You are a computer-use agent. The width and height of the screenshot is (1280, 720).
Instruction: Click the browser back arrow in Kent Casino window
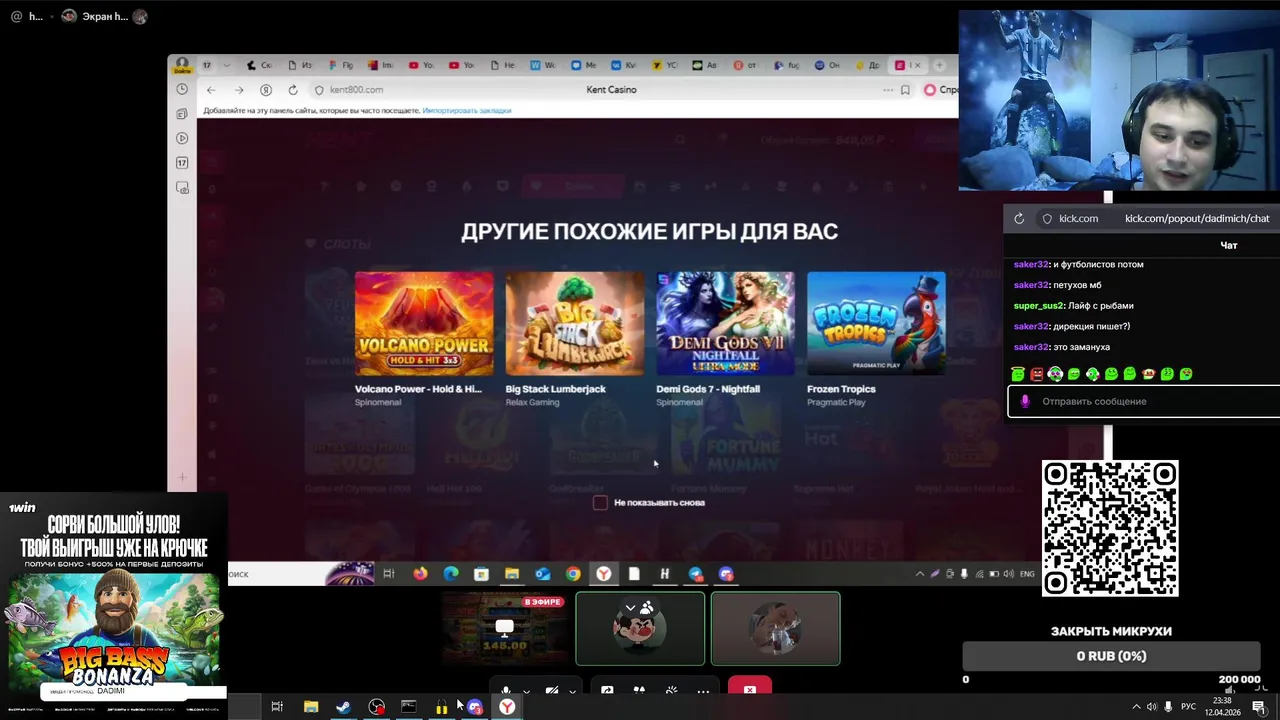(211, 90)
